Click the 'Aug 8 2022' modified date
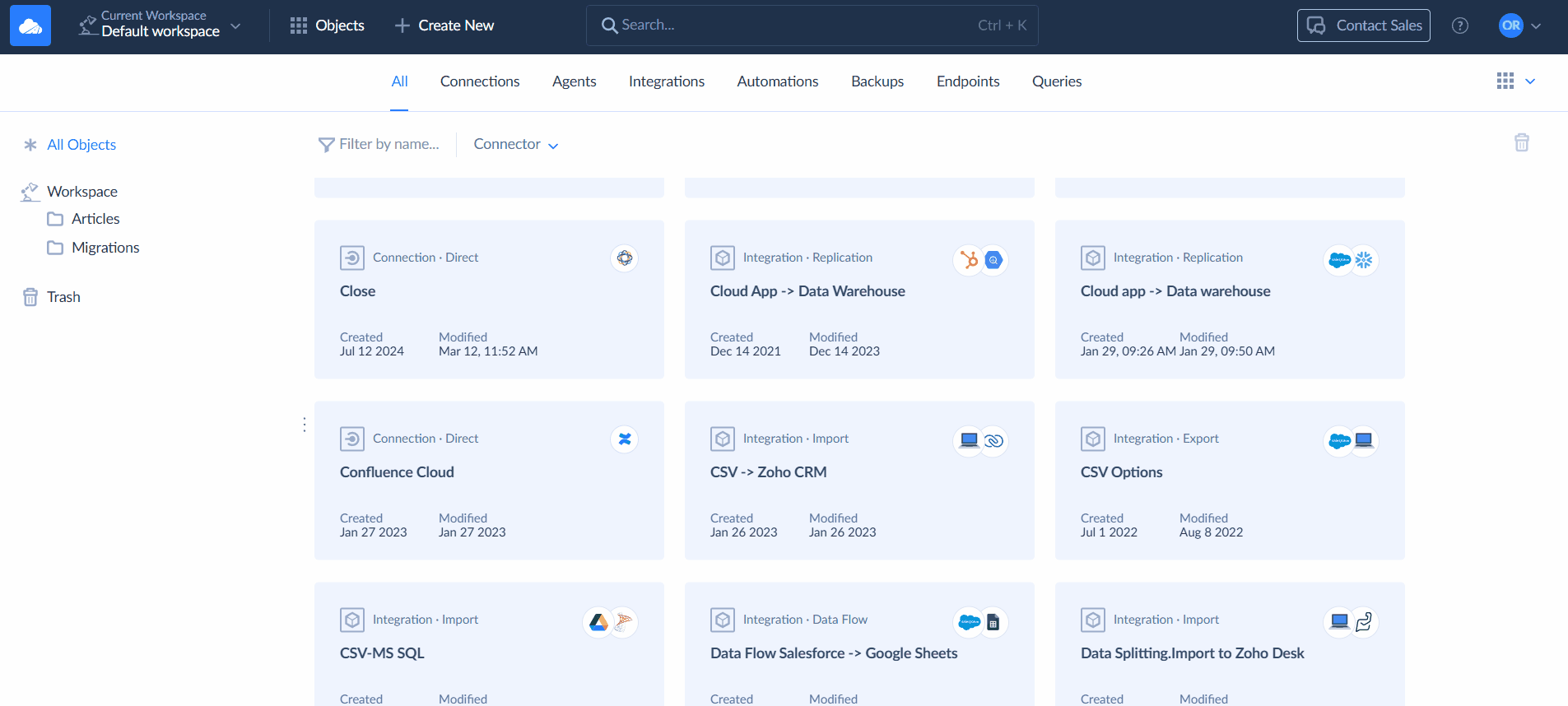Screen dimensions: 1568x706 (1211, 532)
